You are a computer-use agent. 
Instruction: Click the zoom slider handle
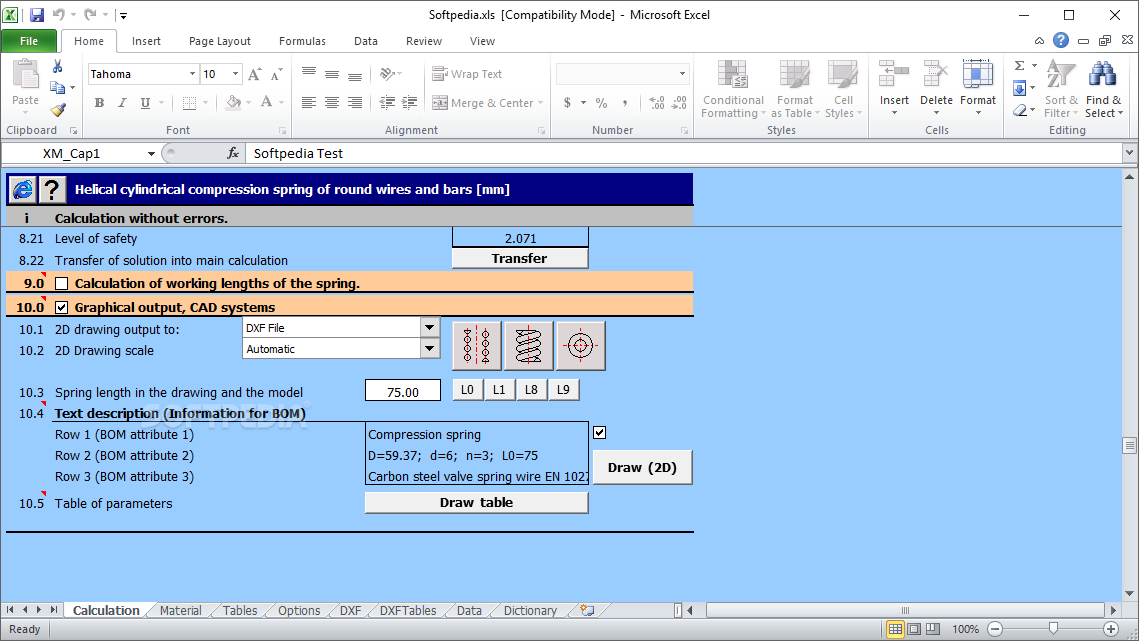coord(1053,629)
